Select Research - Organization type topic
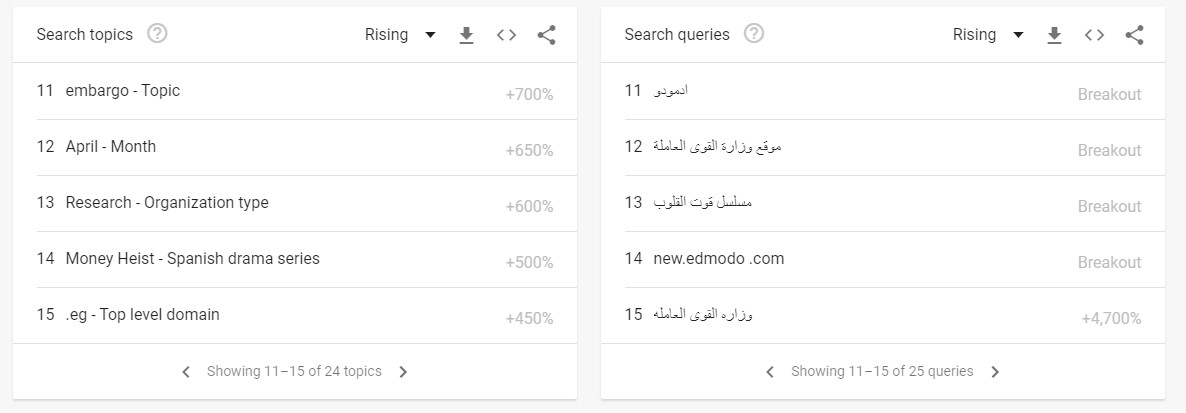 pyautogui.click(x=295, y=203)
